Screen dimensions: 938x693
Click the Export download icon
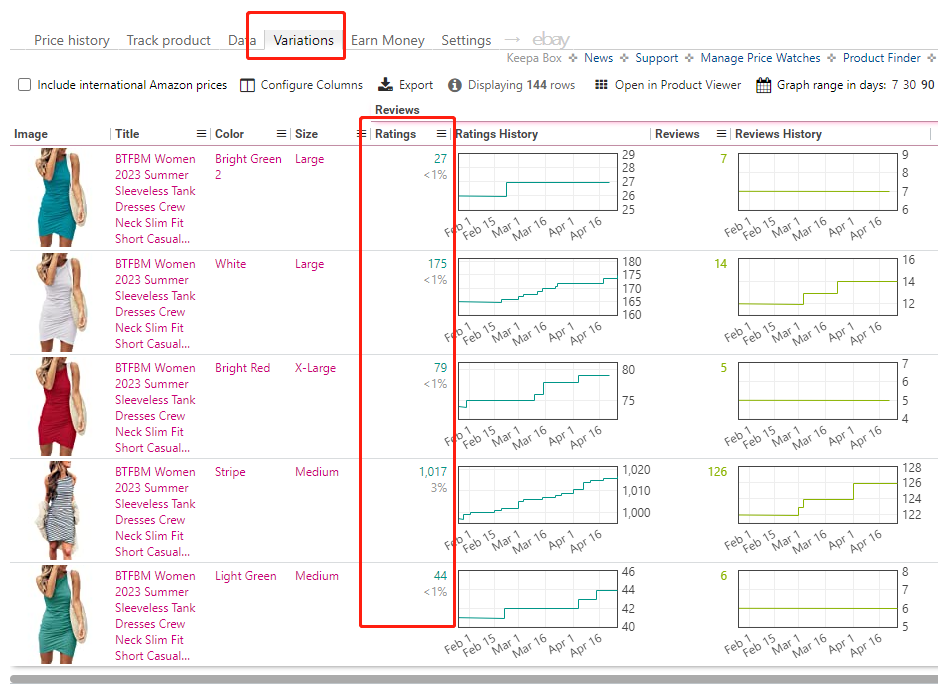385,85
